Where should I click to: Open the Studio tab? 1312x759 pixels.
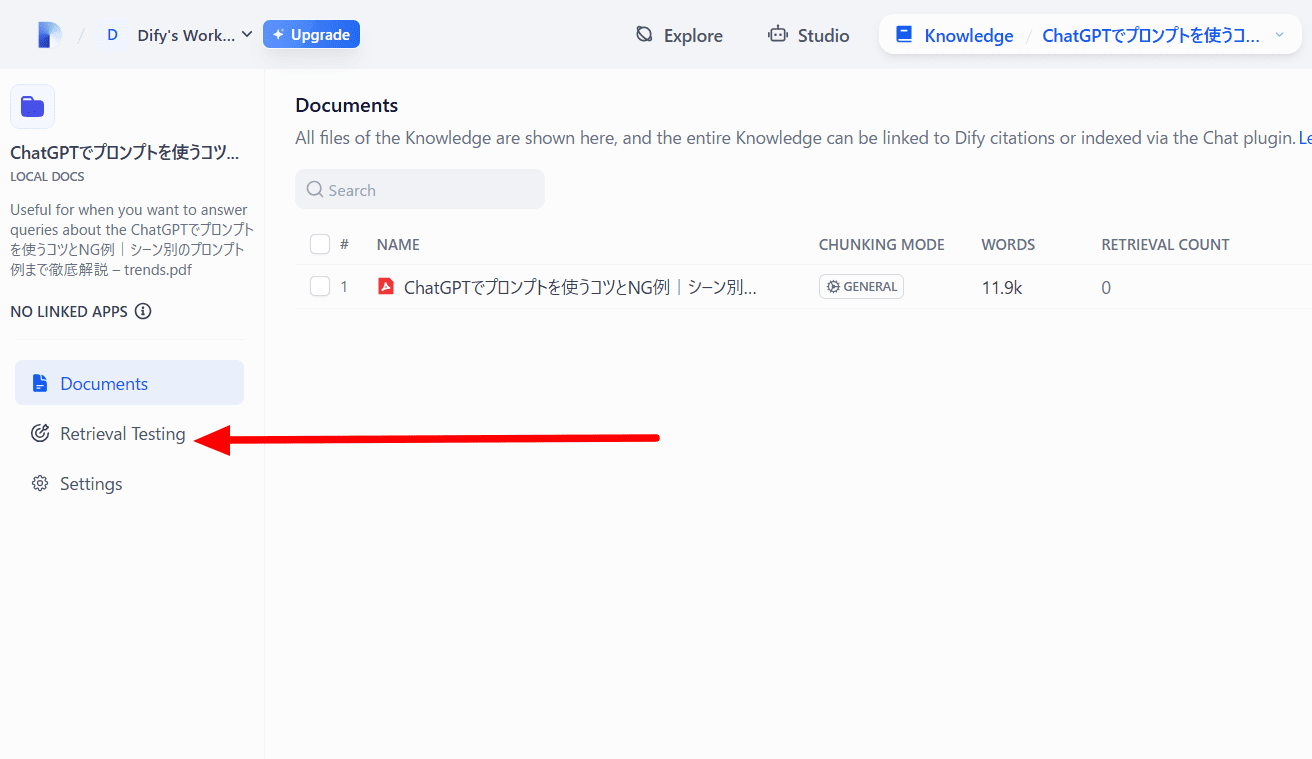pos(808,35)
